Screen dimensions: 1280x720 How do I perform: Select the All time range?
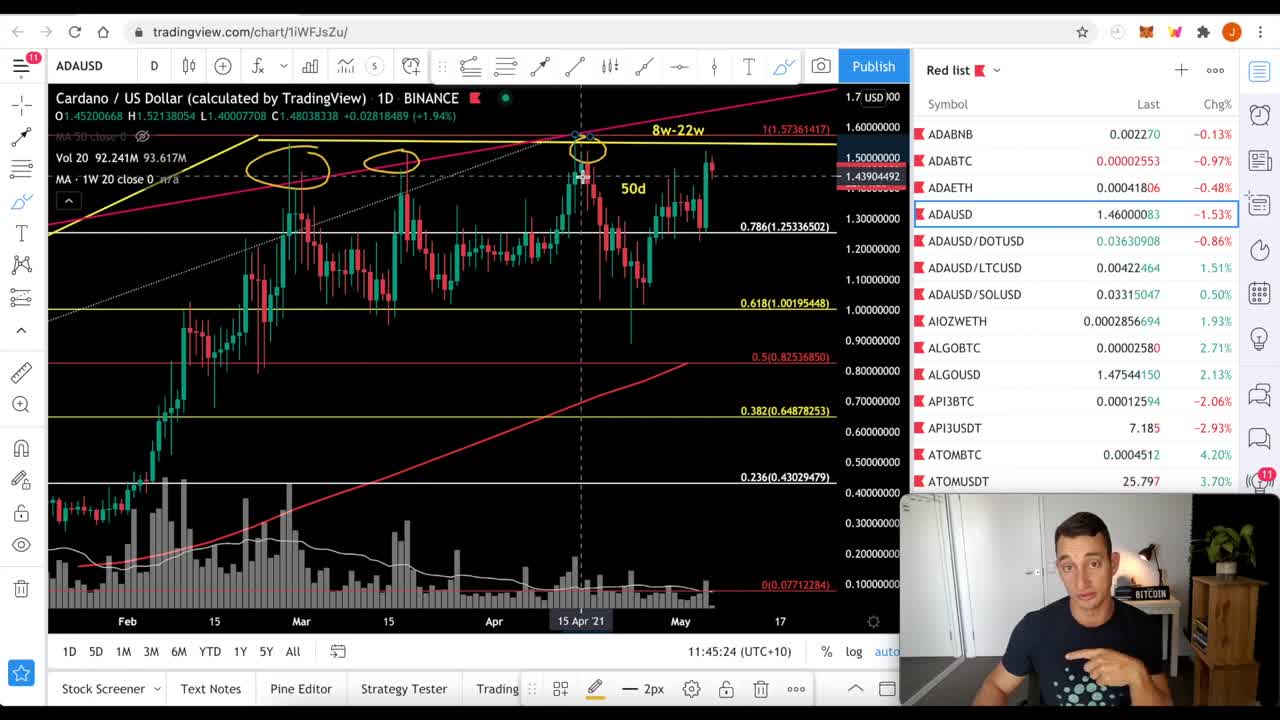293,651
